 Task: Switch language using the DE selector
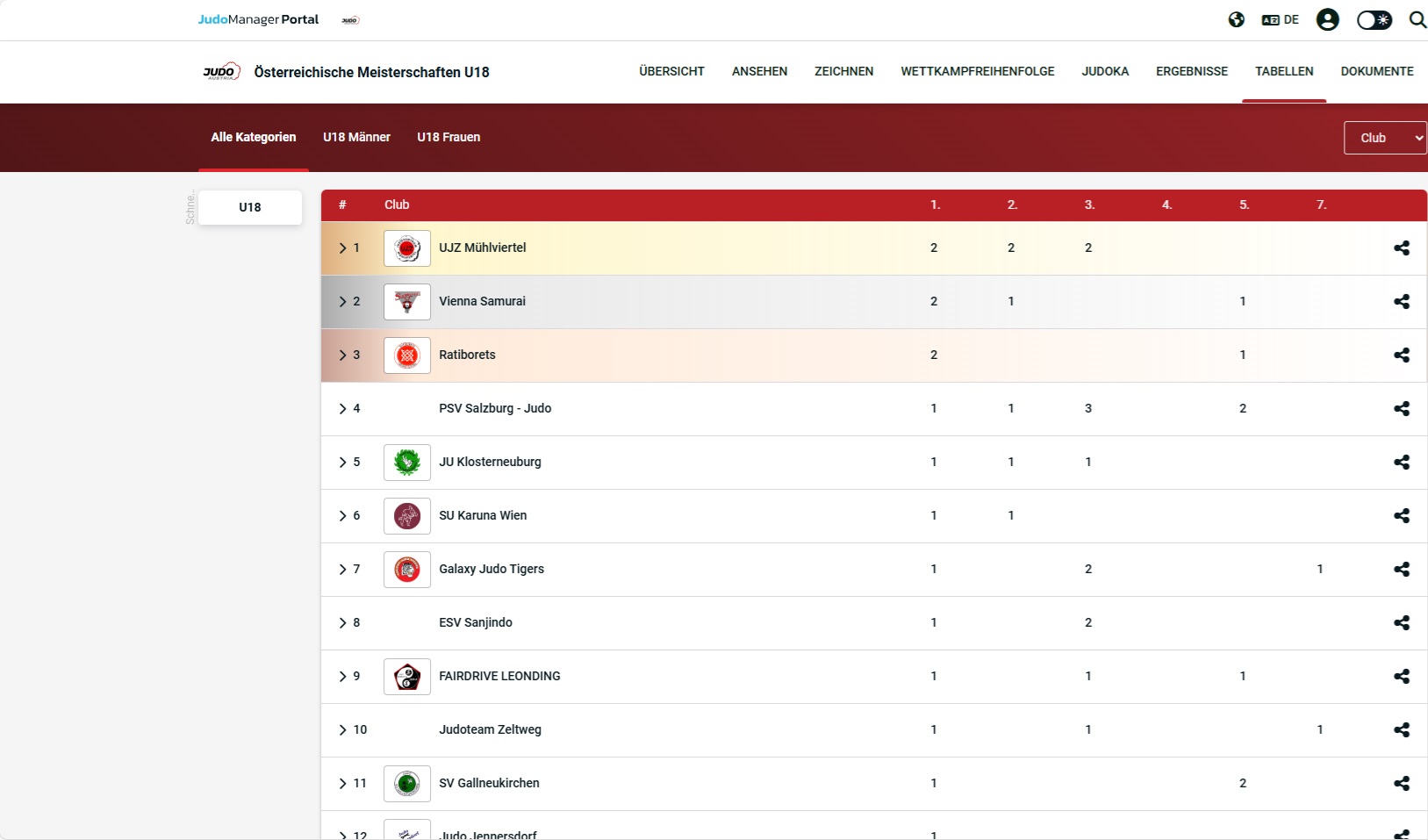[x=1280, y=19]
